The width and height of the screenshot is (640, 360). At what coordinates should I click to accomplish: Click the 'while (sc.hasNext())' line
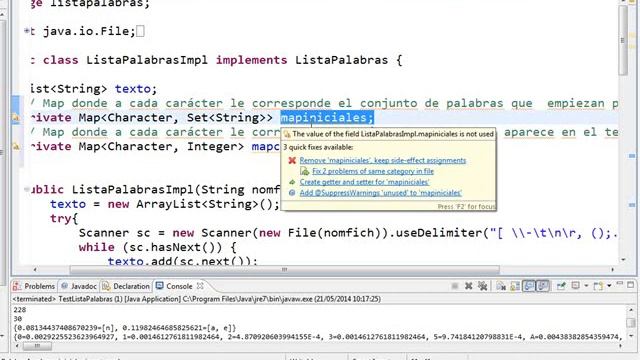157,247
